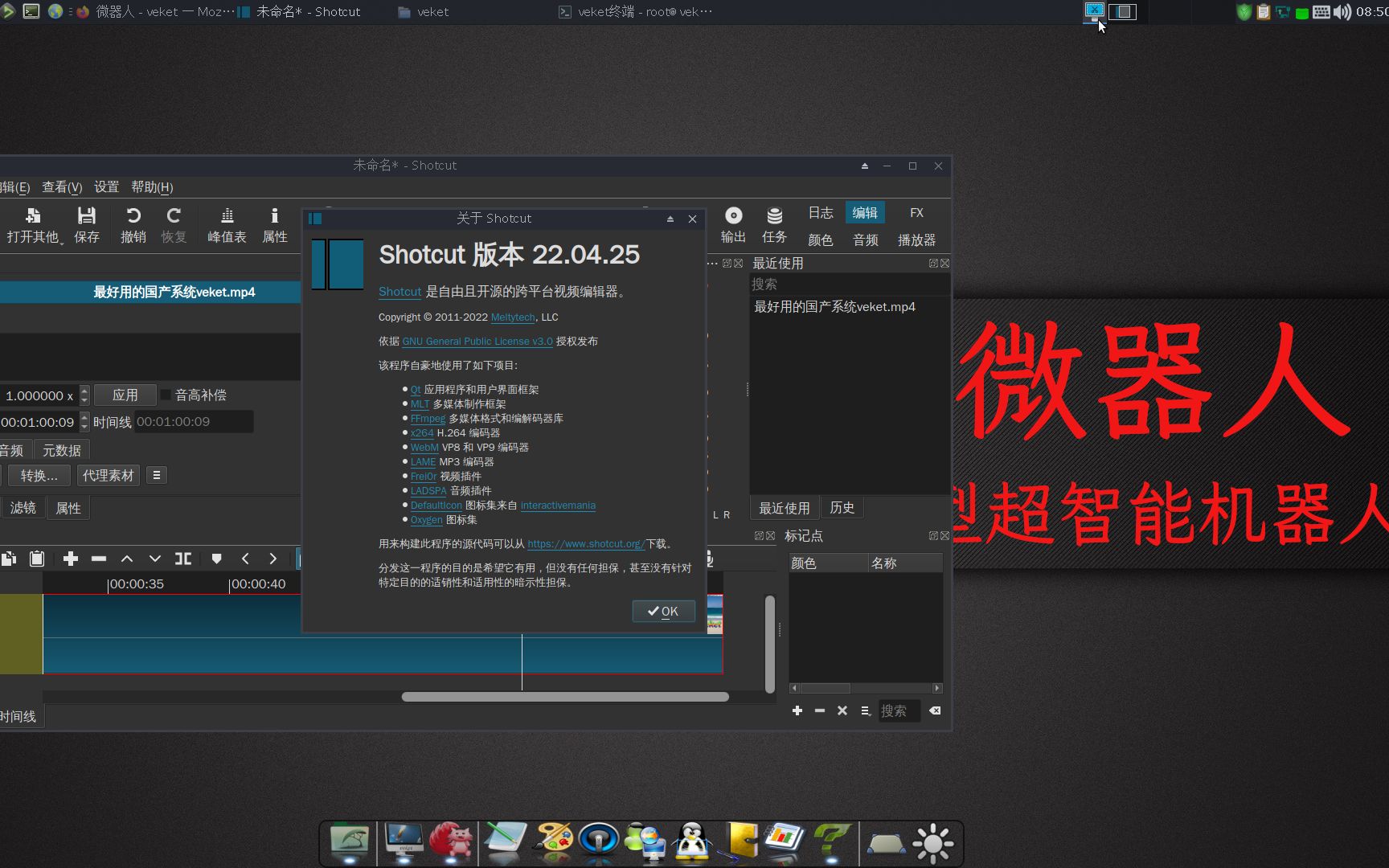The height and width of the screenshot is (868, 1389).
Task: Switch to the FX layout
Action: tap(916, 212)
